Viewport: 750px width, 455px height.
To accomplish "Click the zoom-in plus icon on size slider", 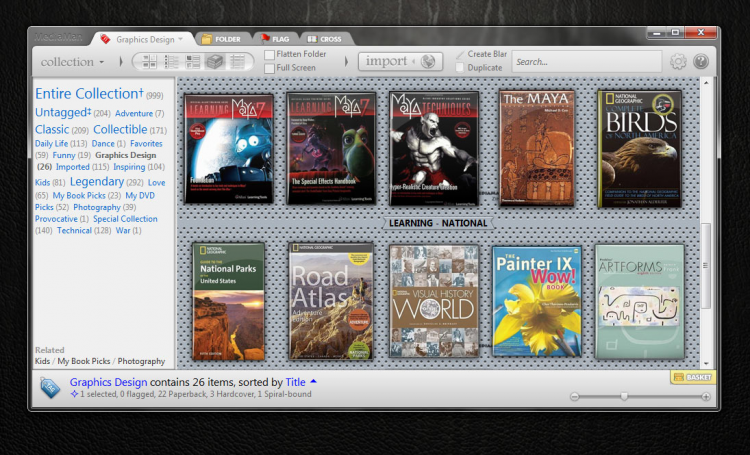I will (706, 397).
